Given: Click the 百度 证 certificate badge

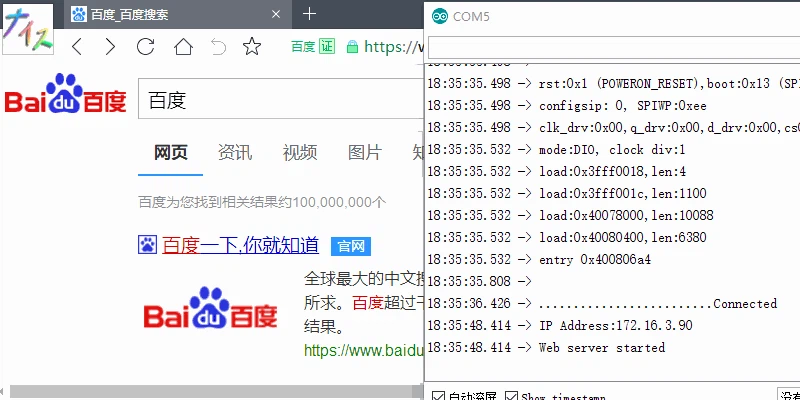Looking at the screenshot, I should pyautogui.click(x=313, y=47).
